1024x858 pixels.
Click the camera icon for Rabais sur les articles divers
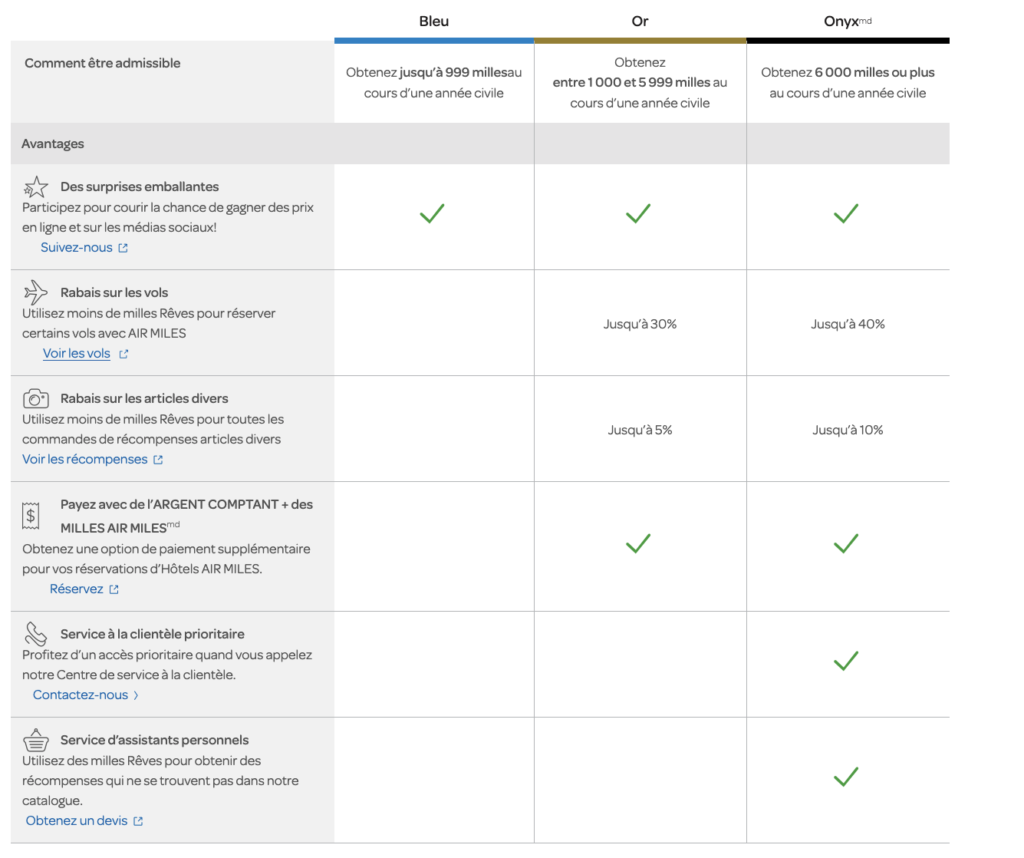(x=36, y=398)
